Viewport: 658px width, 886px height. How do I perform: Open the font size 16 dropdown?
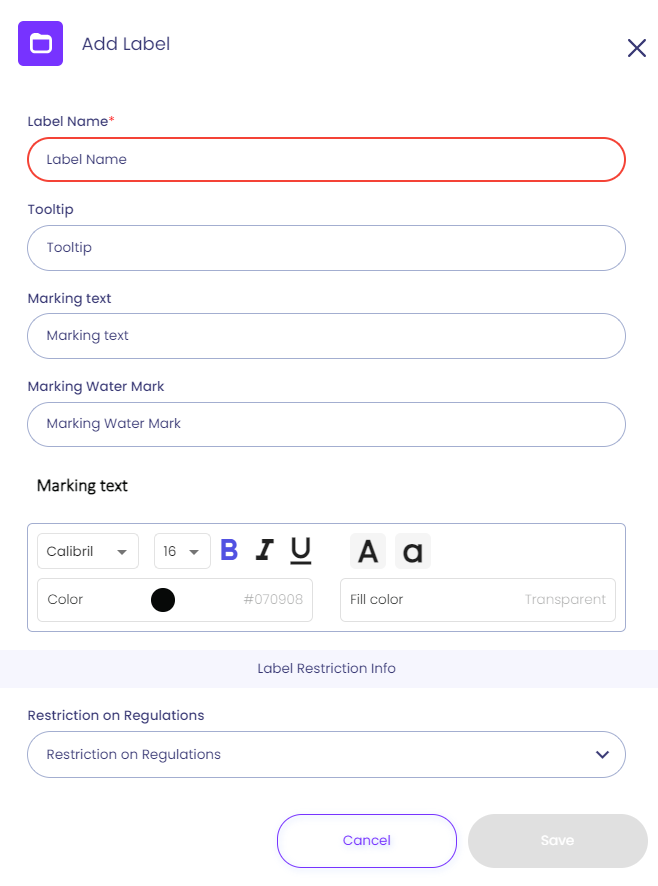(x=182, y=551)
